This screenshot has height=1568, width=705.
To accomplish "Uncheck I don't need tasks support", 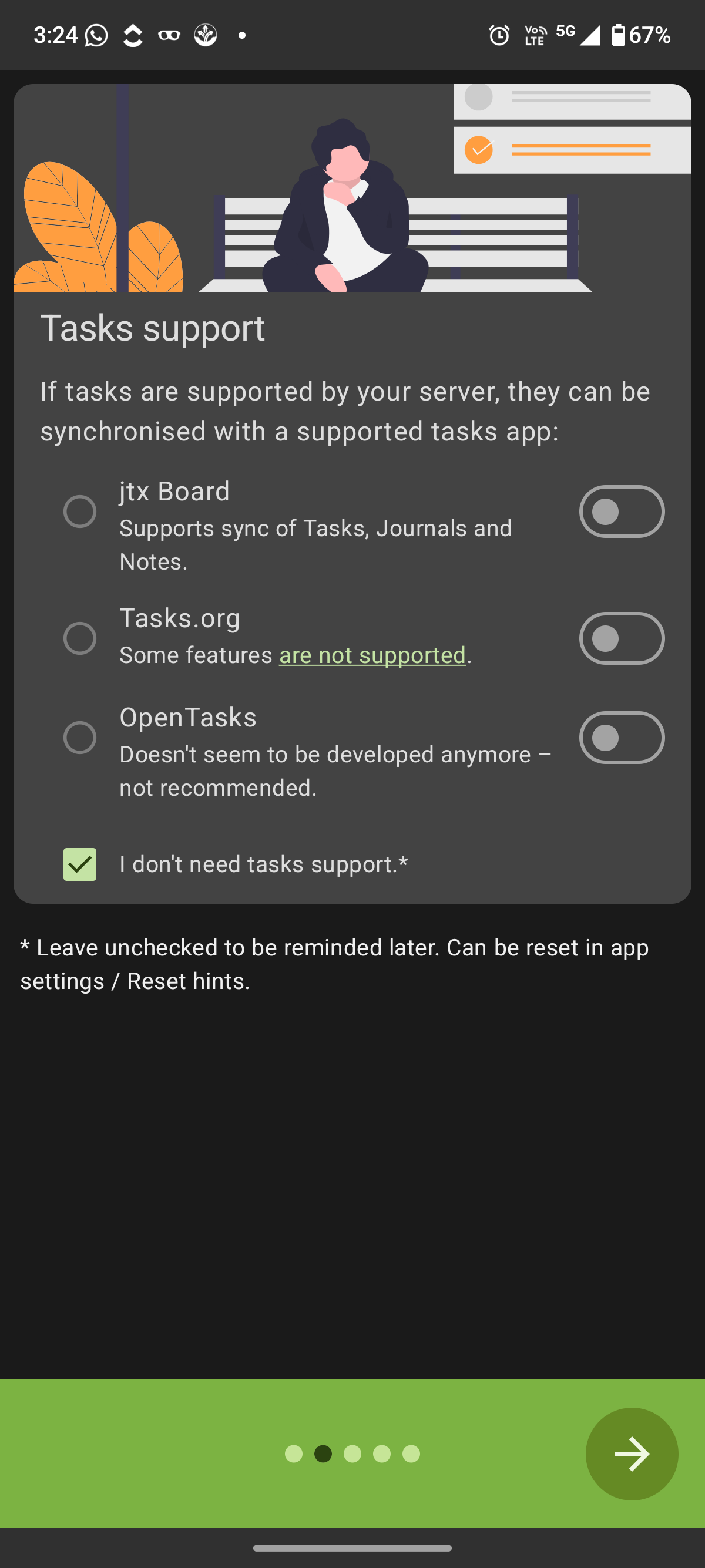I will pyautogui.click(x=80, y=864).
